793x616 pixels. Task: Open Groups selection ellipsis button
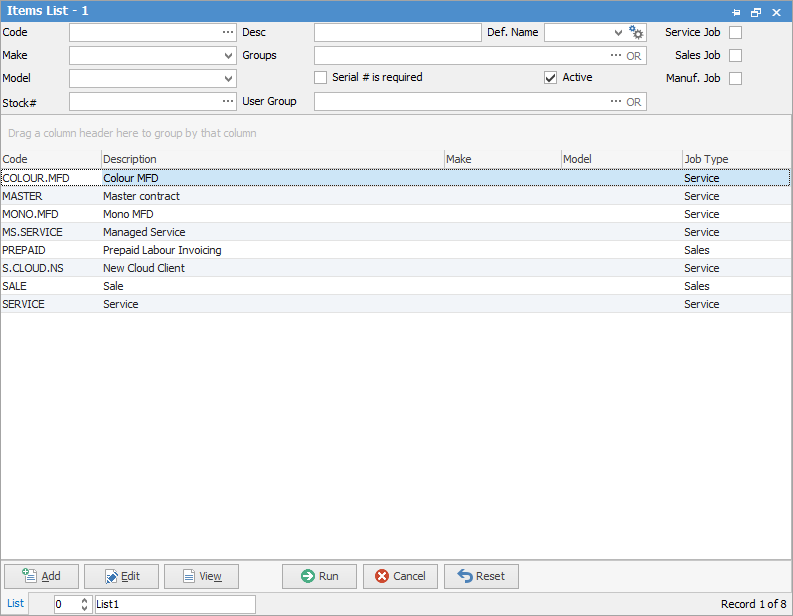(615, 55)
